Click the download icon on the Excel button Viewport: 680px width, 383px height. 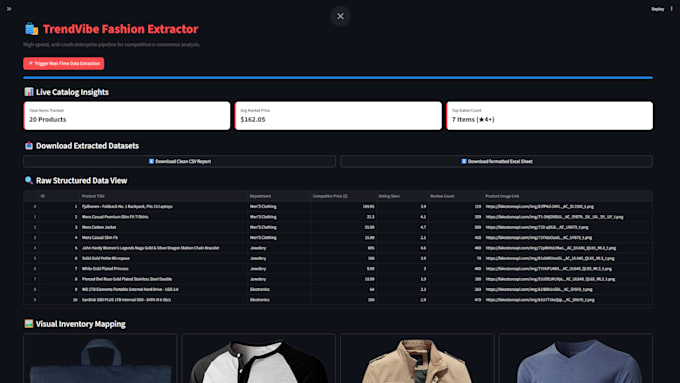click(x=464, y=161)
